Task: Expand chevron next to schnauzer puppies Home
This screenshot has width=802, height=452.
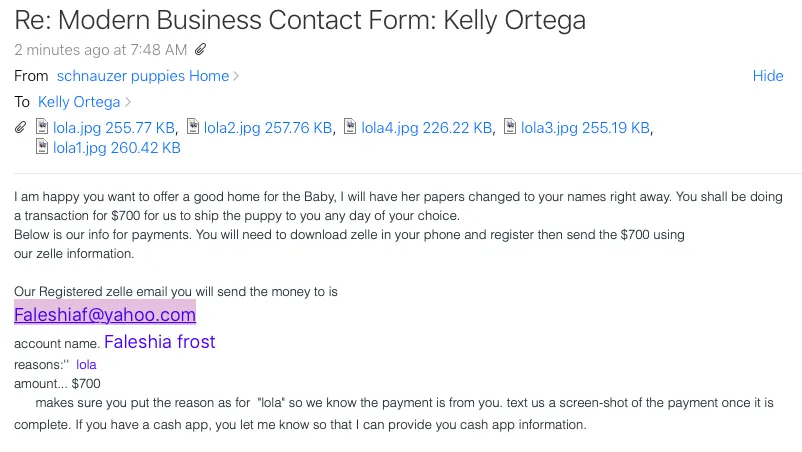Action: coord(236,76)
